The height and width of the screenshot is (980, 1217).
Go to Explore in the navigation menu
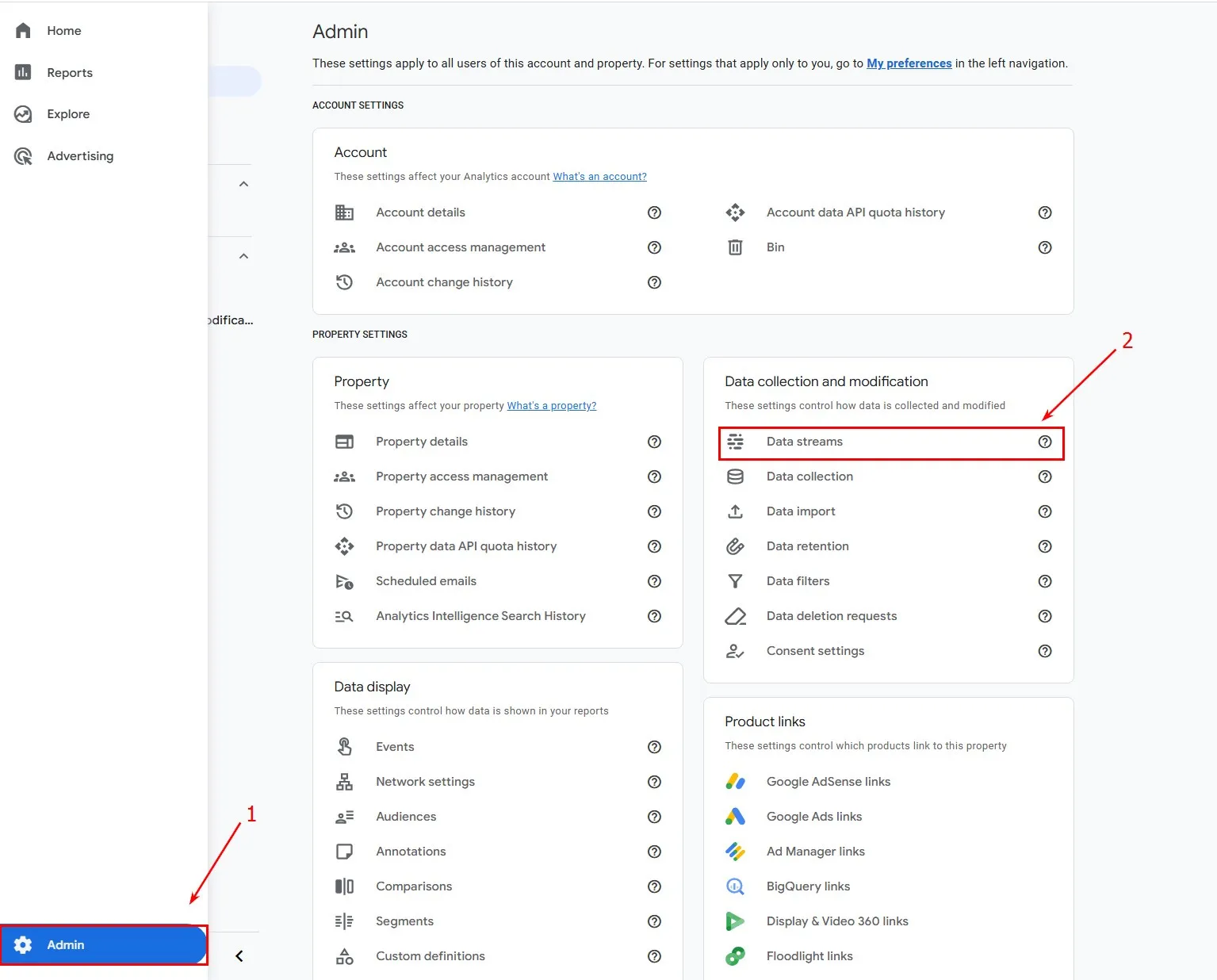pos(68,114)
